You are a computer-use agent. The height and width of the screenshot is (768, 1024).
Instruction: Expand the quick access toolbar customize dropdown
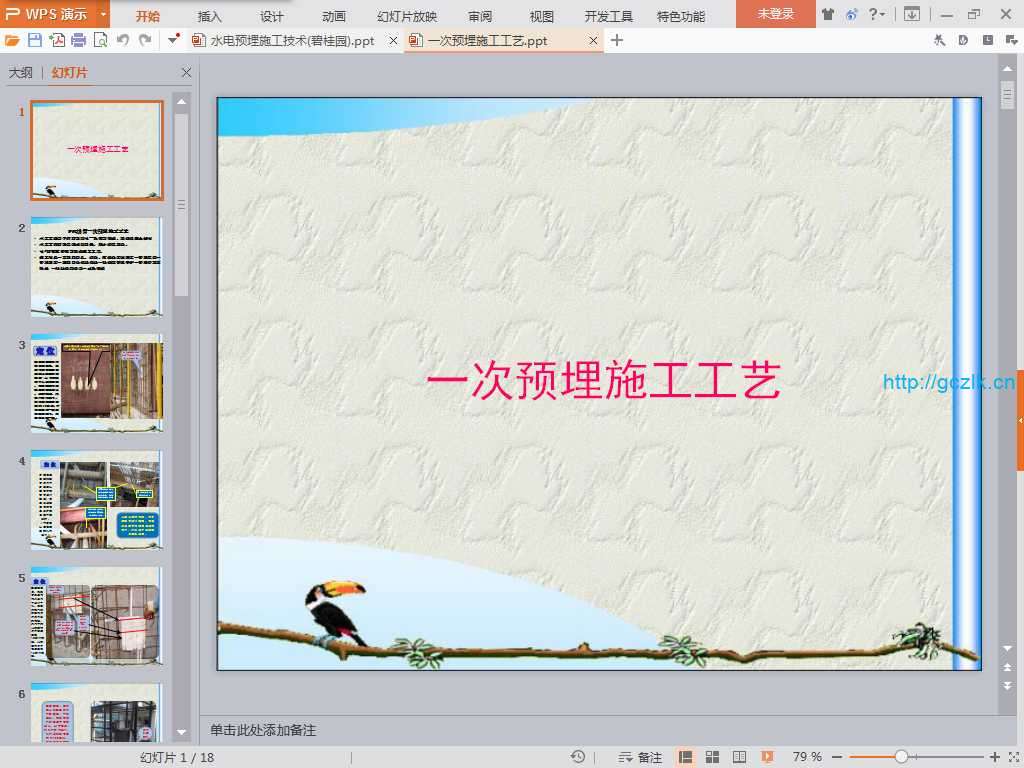pyautogui.click(x=173, y=40)
